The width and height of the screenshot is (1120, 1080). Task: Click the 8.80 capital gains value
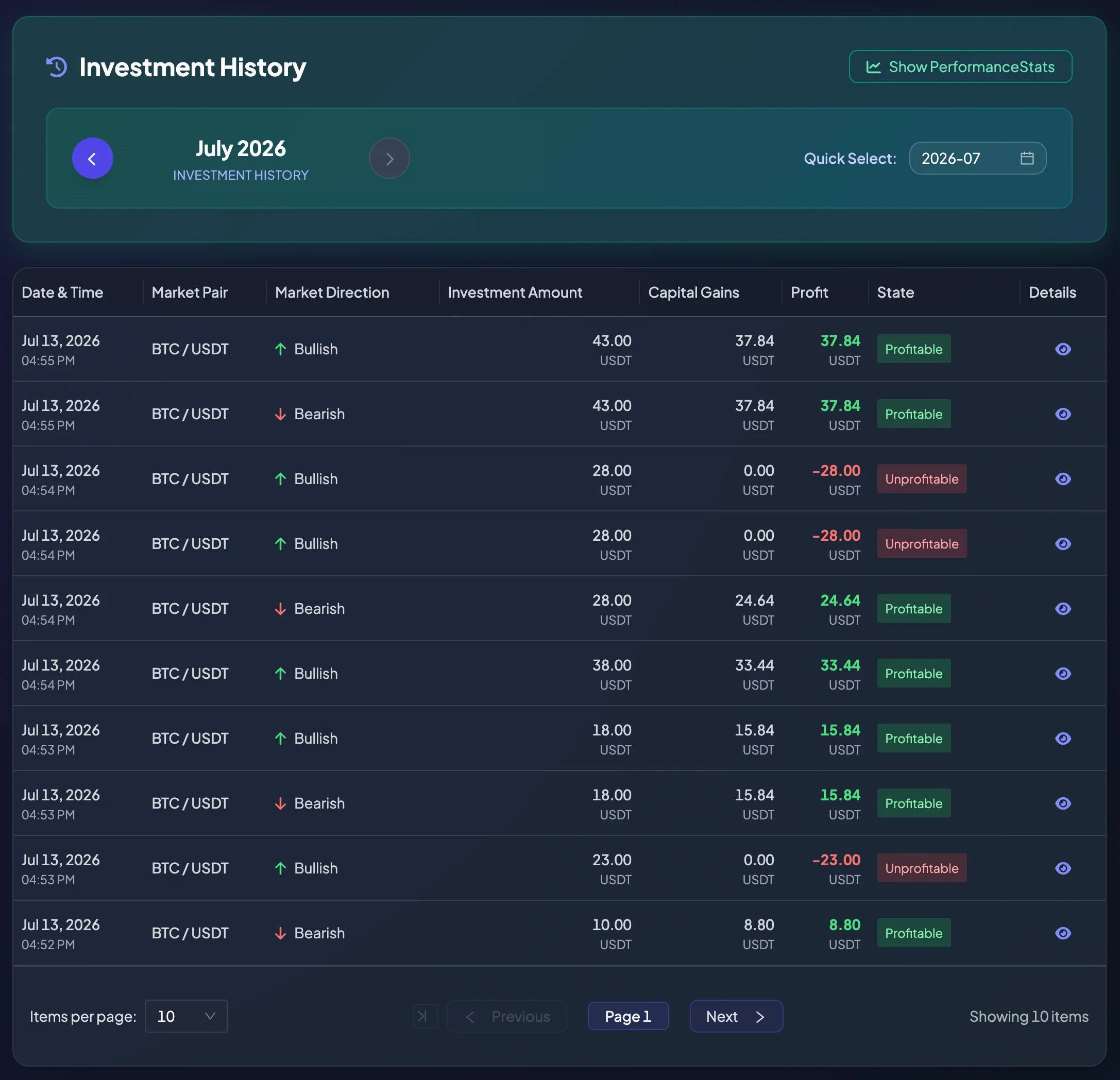tap(759, 924)
